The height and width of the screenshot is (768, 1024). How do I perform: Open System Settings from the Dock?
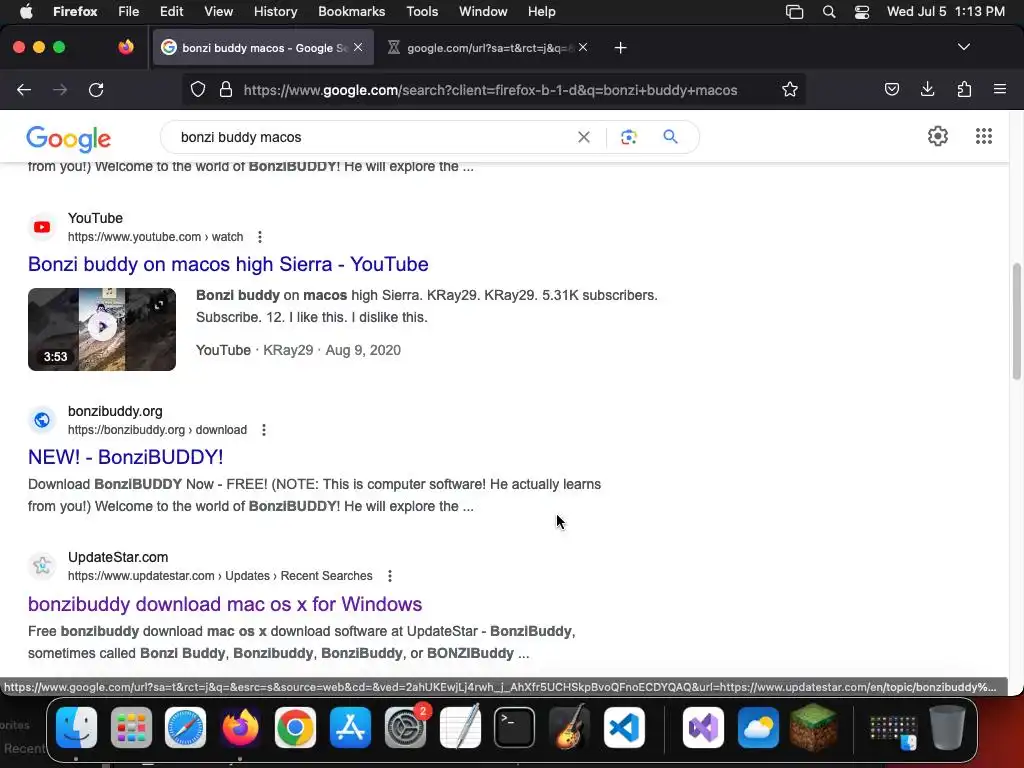click(x=405, y=727)
